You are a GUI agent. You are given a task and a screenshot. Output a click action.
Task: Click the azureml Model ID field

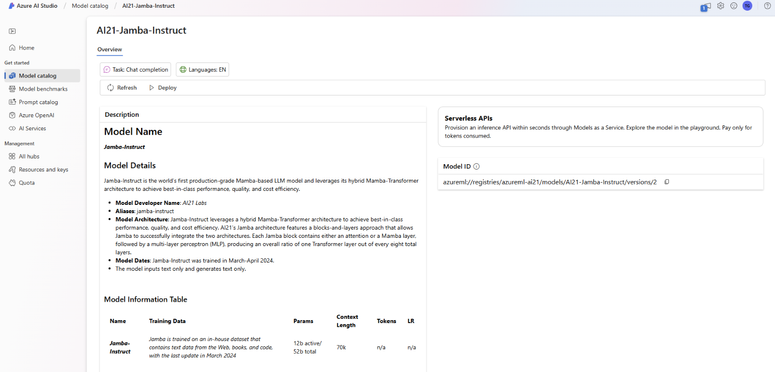[x=550, y=182]
